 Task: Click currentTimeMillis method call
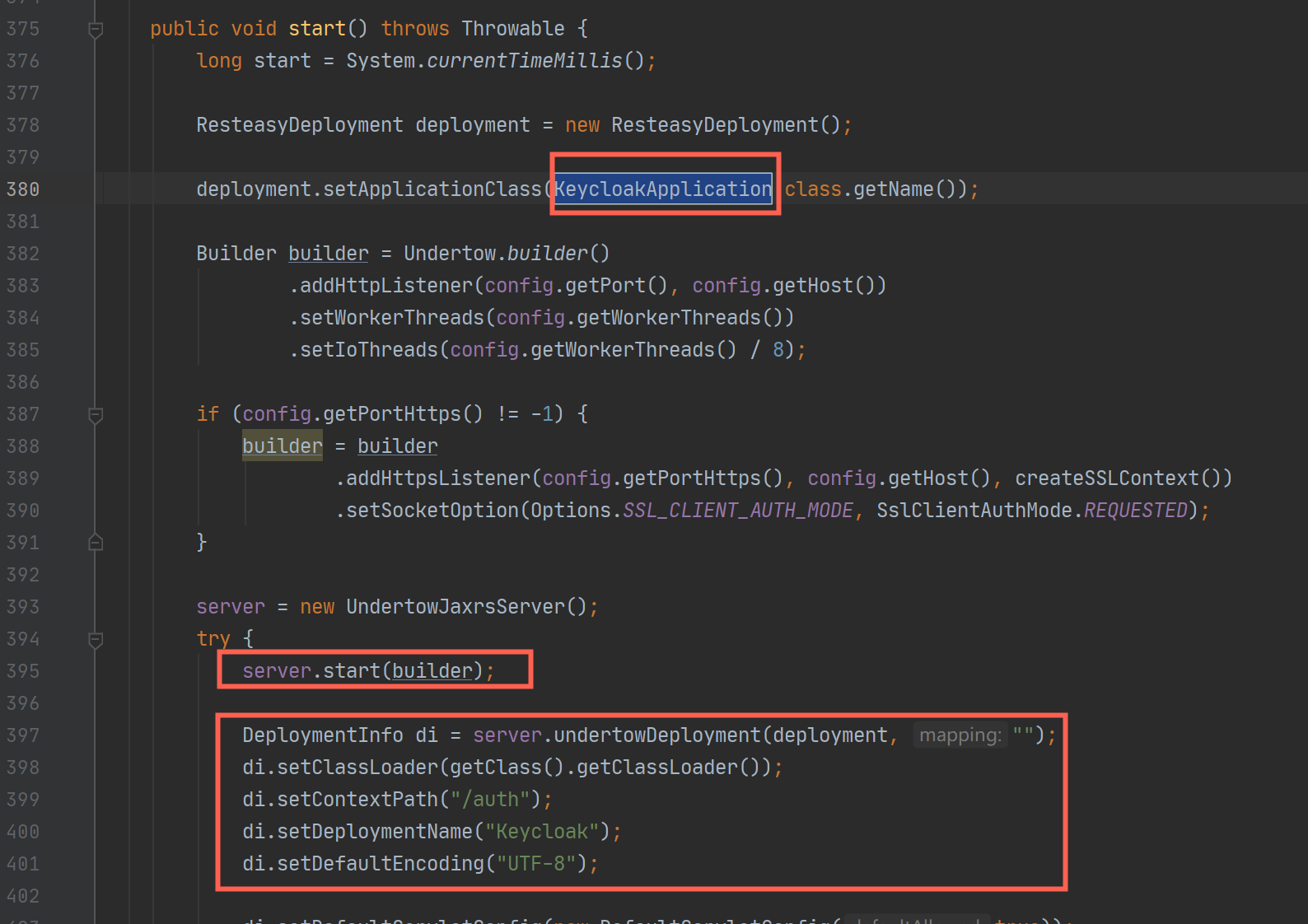525,61
